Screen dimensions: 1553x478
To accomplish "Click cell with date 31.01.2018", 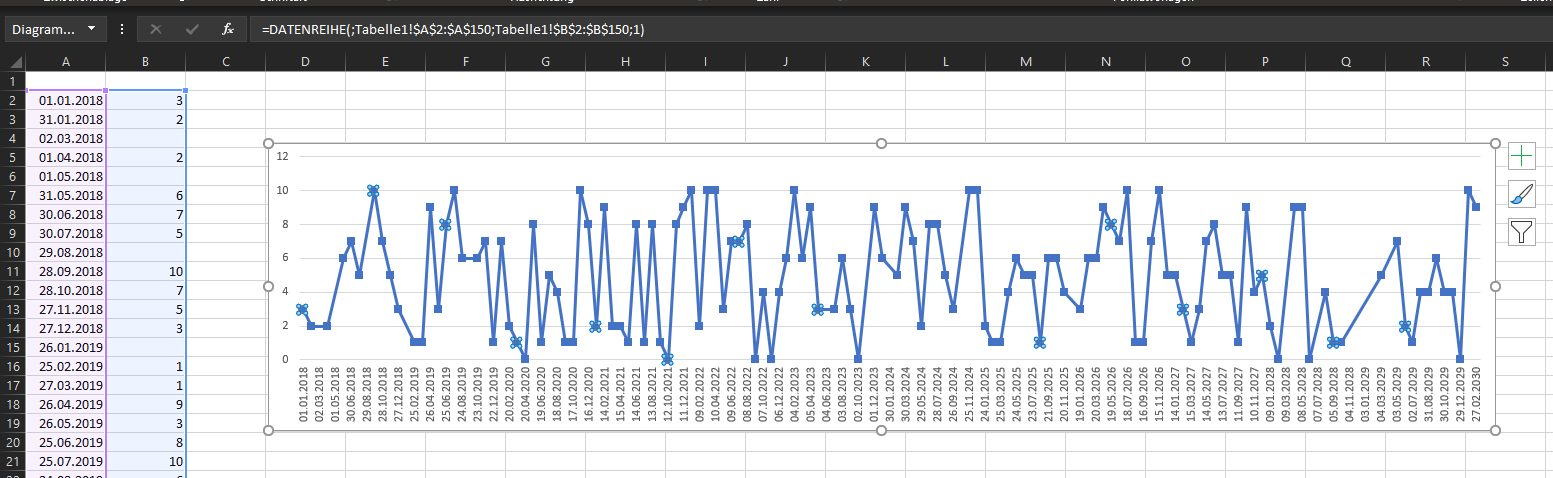I will pos(66,119).
